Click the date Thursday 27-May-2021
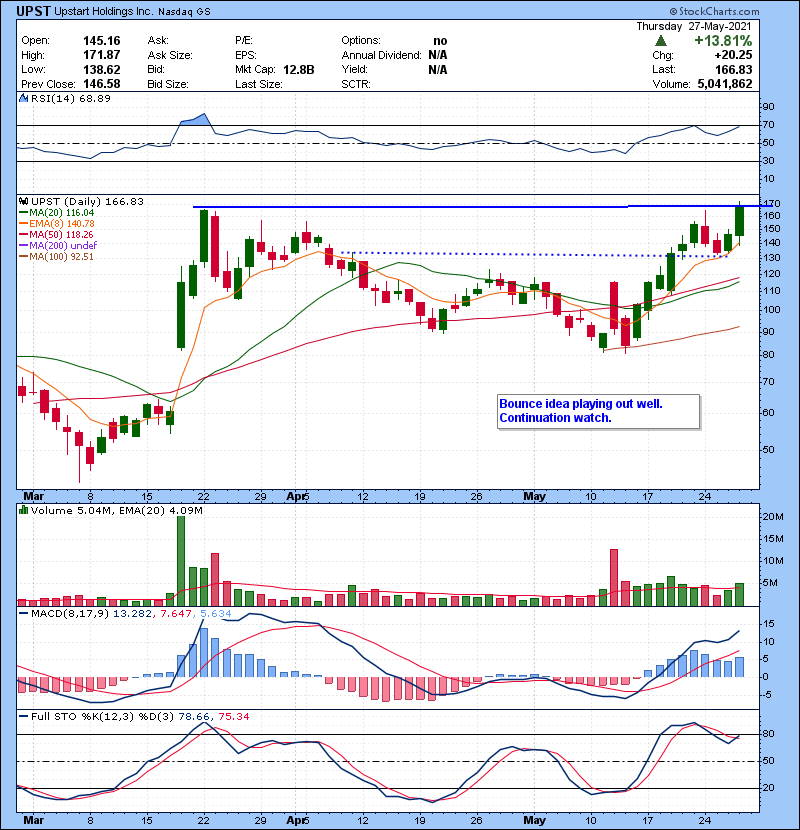The height and width of the screenshot is (830, 800). click(x=694, y=26)
